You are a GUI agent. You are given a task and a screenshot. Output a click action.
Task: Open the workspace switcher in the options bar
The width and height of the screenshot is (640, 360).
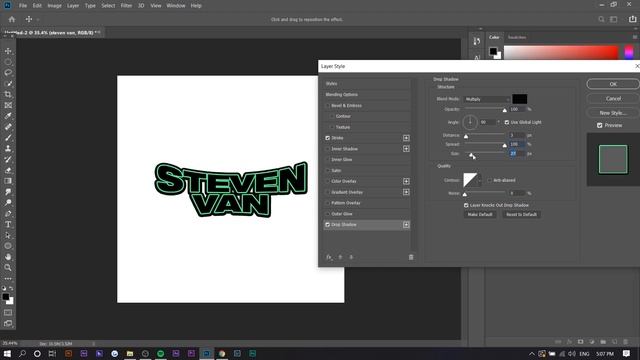coord(613,19)
